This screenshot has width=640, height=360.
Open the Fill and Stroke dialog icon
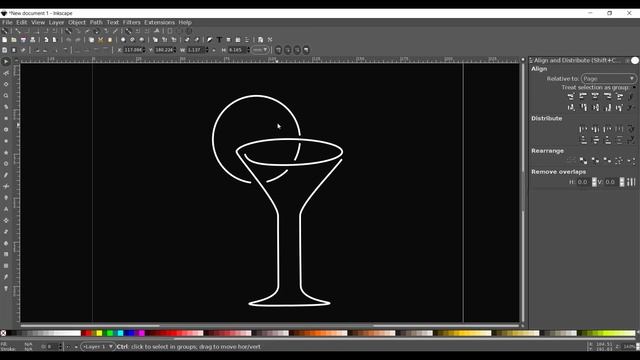(x=209, y=40)
